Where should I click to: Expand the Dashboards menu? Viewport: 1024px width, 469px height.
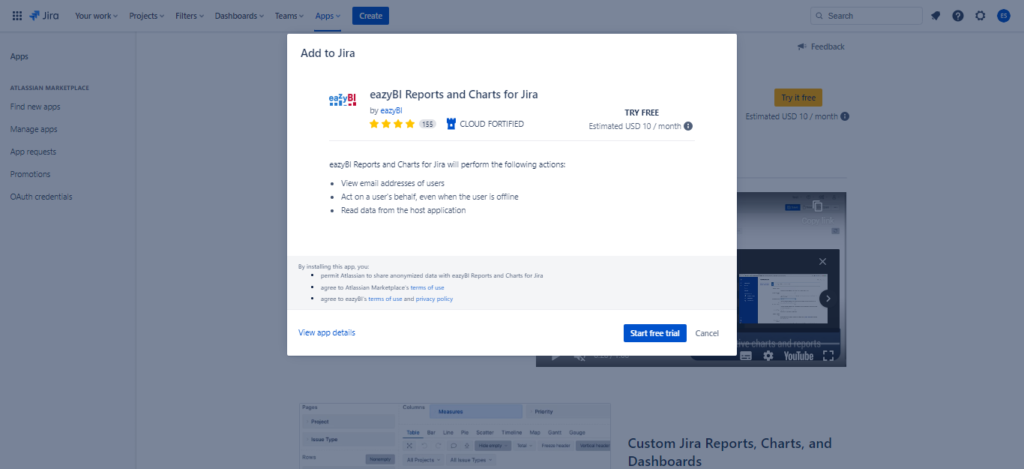pos(240,16)
